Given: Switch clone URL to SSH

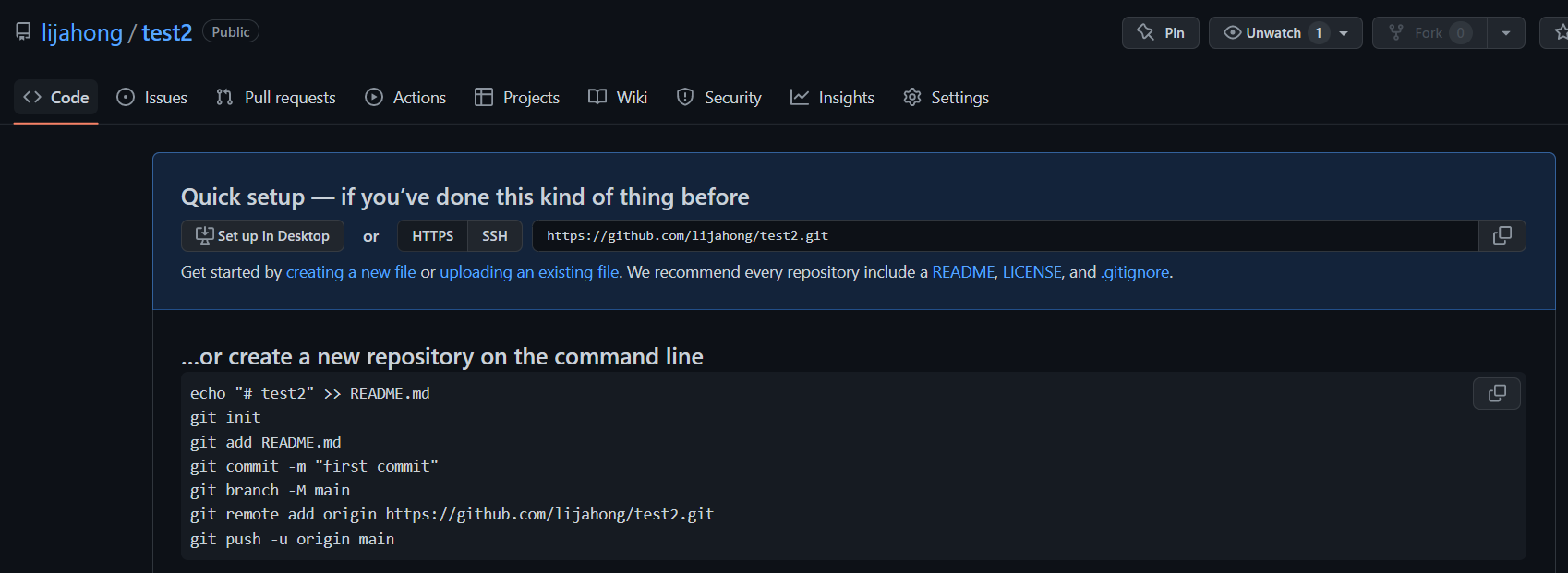Looking at the screenshot, I should click(494, 235).
